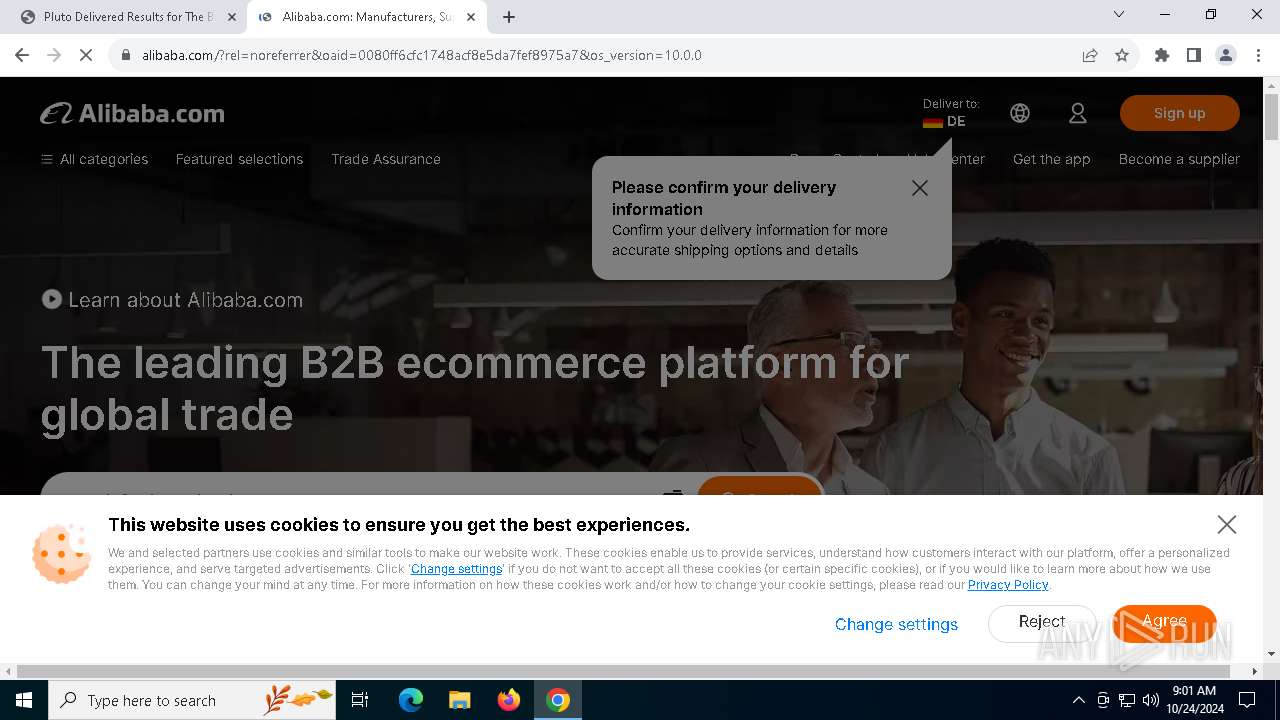
Task: Open the Chrome profile avatar
Action: (x=1226, y=55)
